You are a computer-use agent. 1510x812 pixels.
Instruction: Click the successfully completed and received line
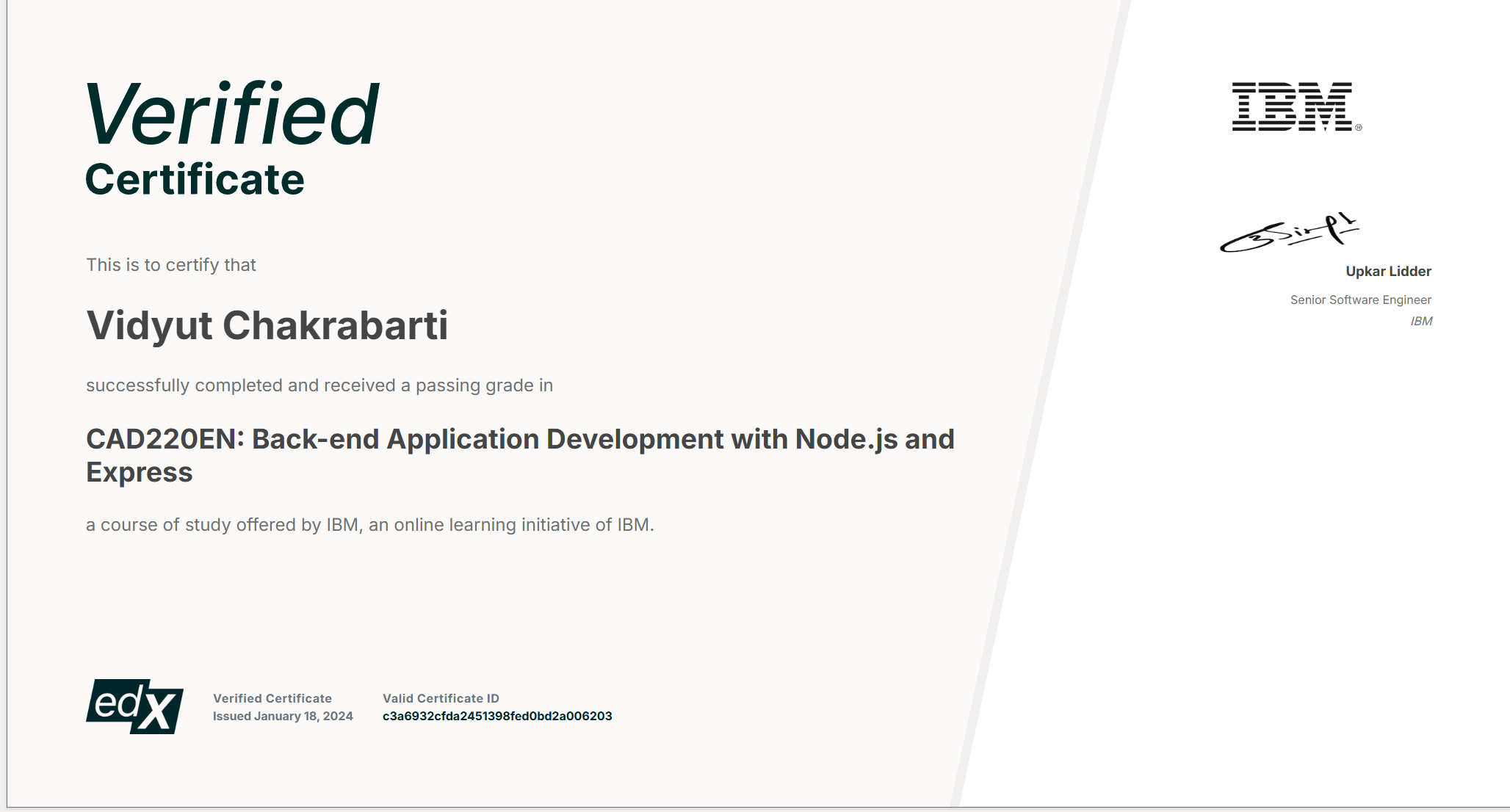(x=319, y=385)
